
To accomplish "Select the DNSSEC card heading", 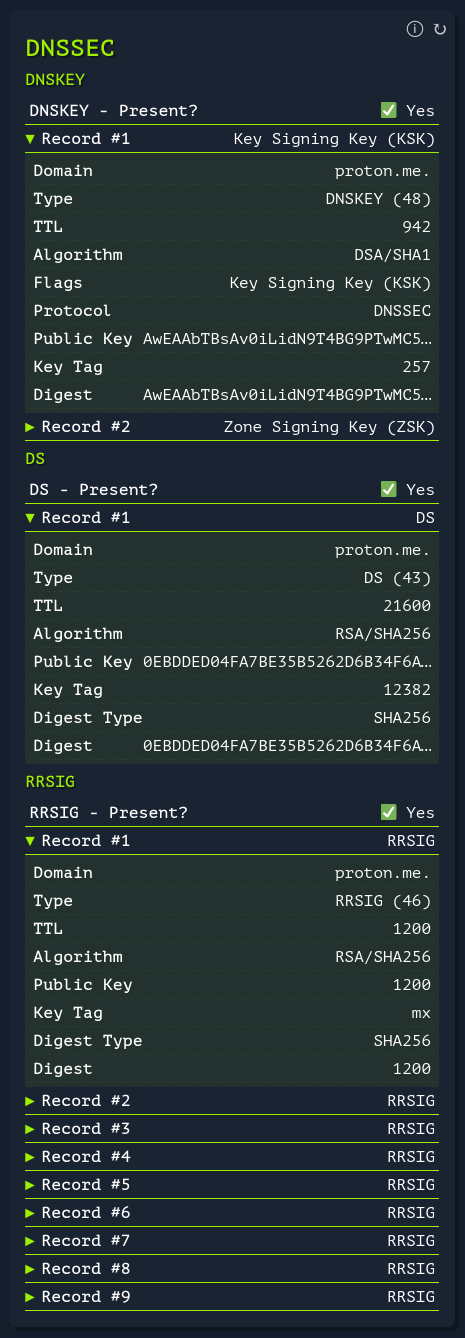I will coord(70,47).
